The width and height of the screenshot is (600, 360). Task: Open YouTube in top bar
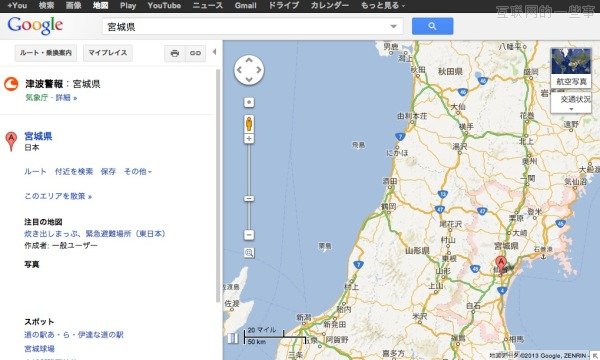[164, 6]
